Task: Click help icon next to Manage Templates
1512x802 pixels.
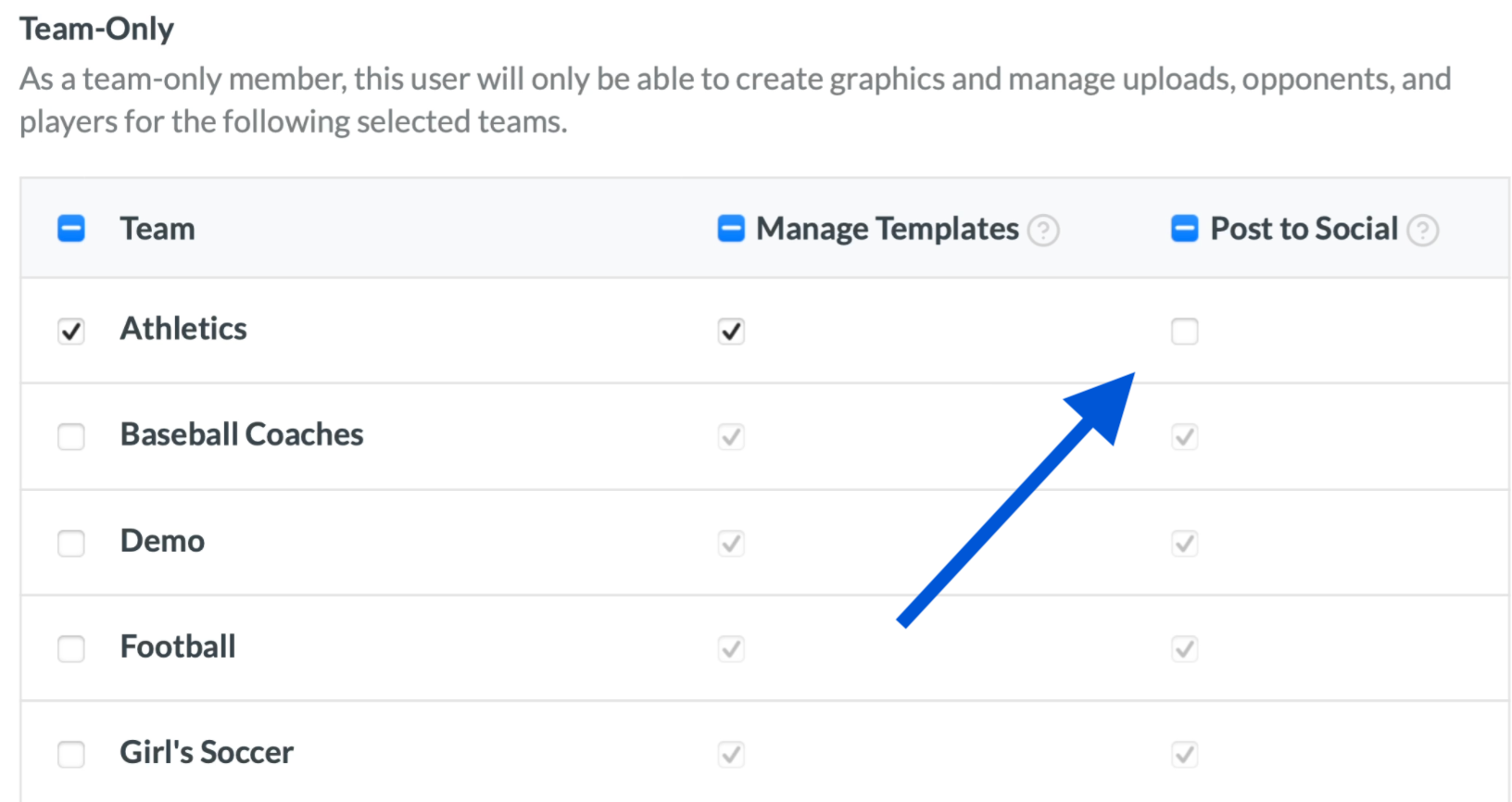Action: click(x=1043, y=230)
